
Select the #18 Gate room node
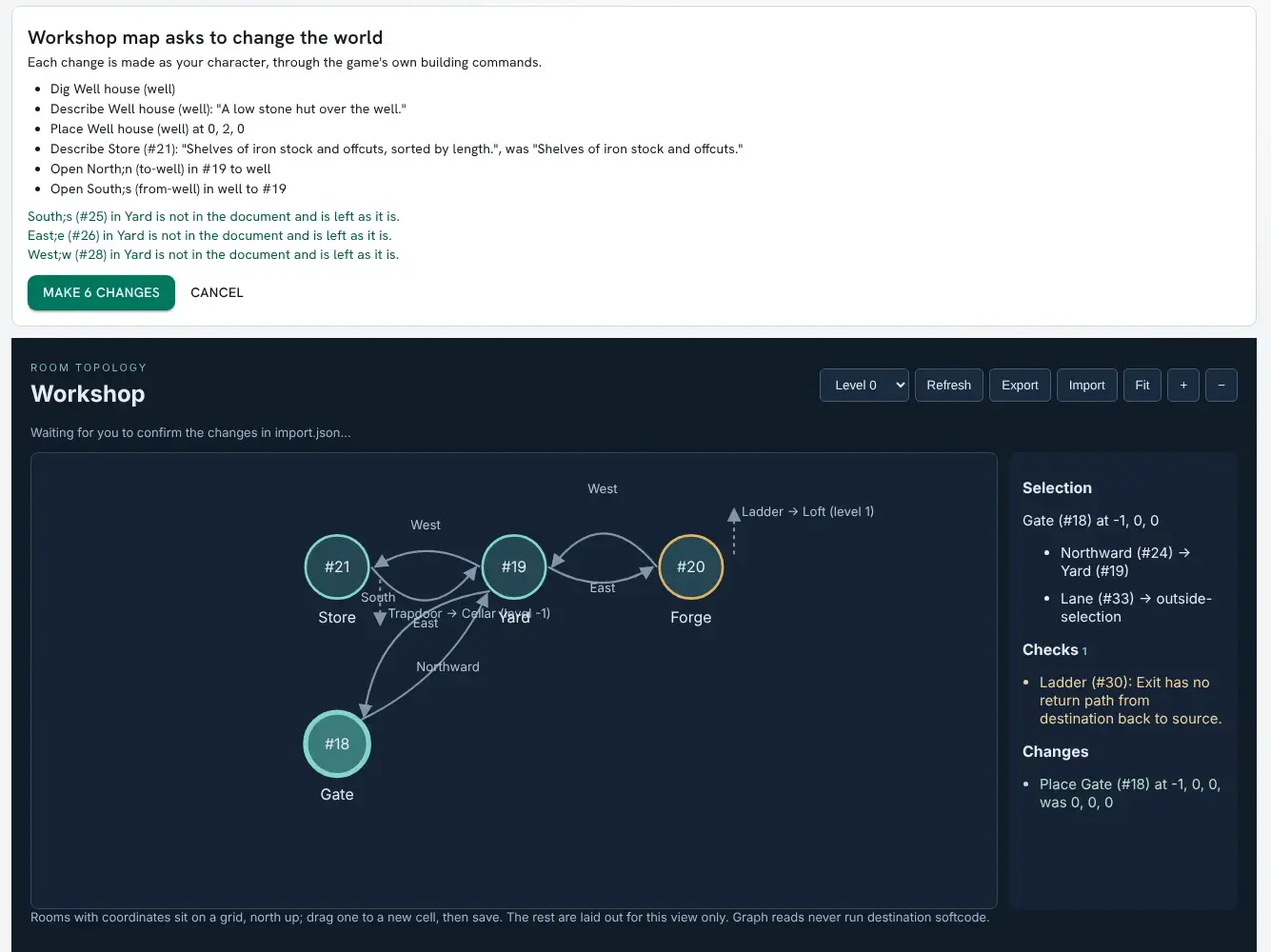[x=337, y=744]
